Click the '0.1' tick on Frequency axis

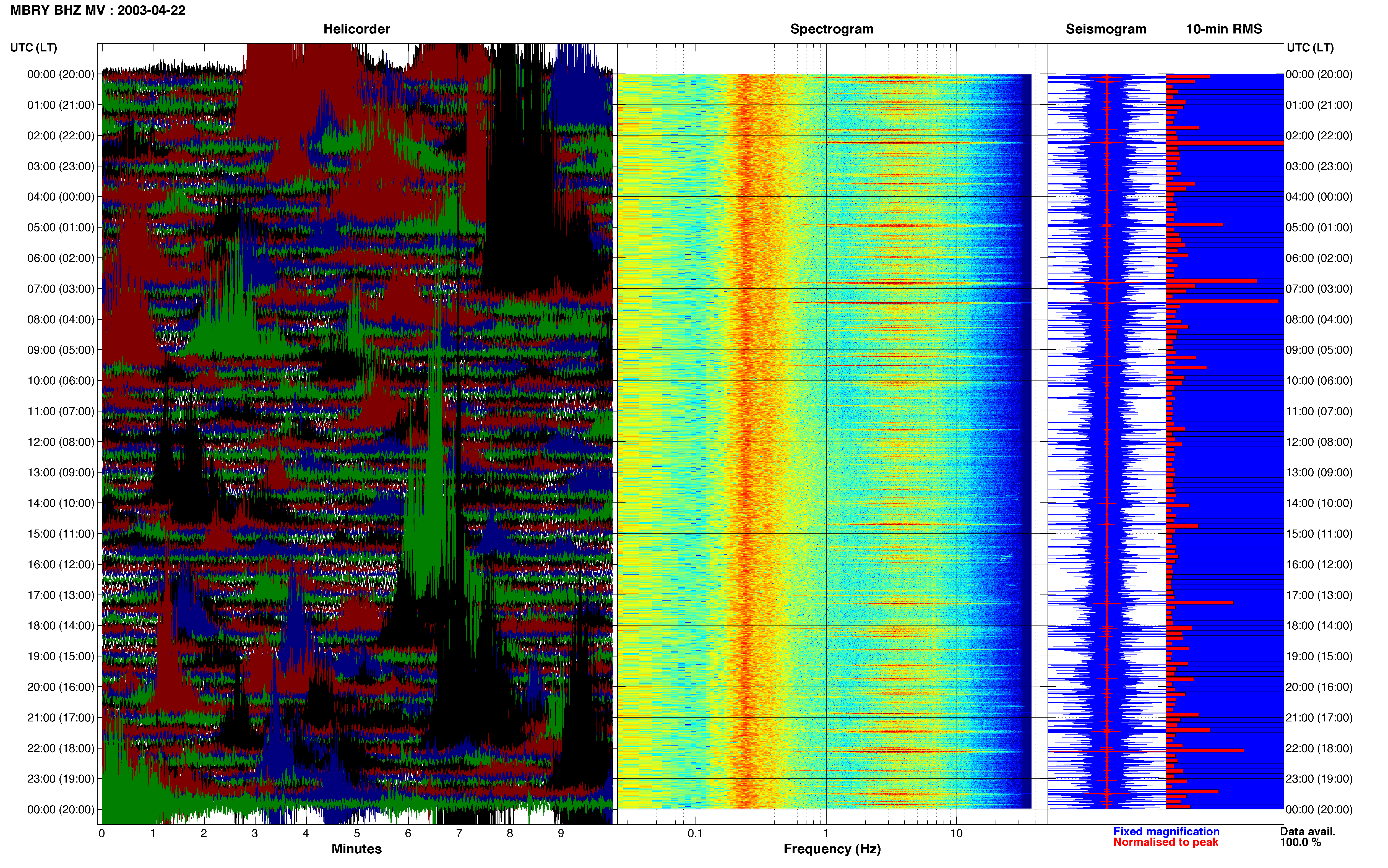pyautogui.click(x=695, y=833)
